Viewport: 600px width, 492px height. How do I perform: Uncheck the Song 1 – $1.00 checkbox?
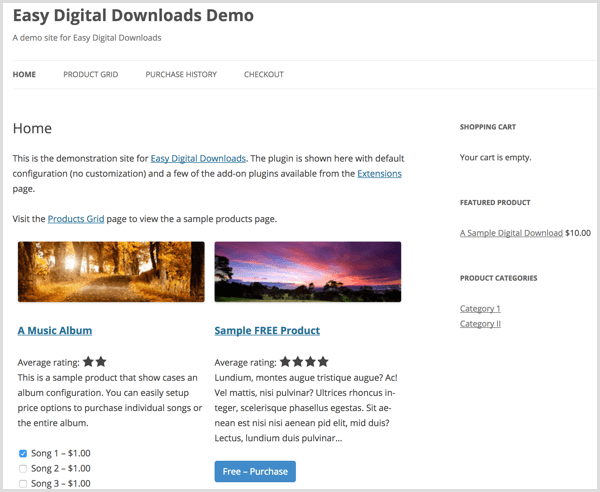(x=23, y=453)
